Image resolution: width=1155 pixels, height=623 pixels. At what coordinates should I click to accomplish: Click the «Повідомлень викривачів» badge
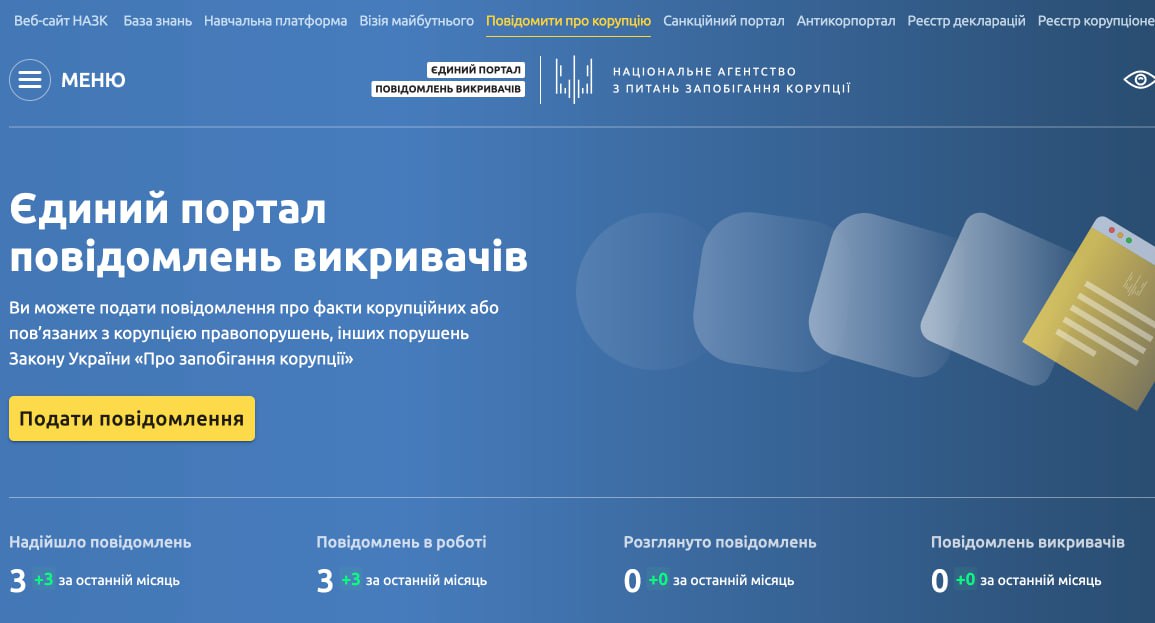click(448, 89)
